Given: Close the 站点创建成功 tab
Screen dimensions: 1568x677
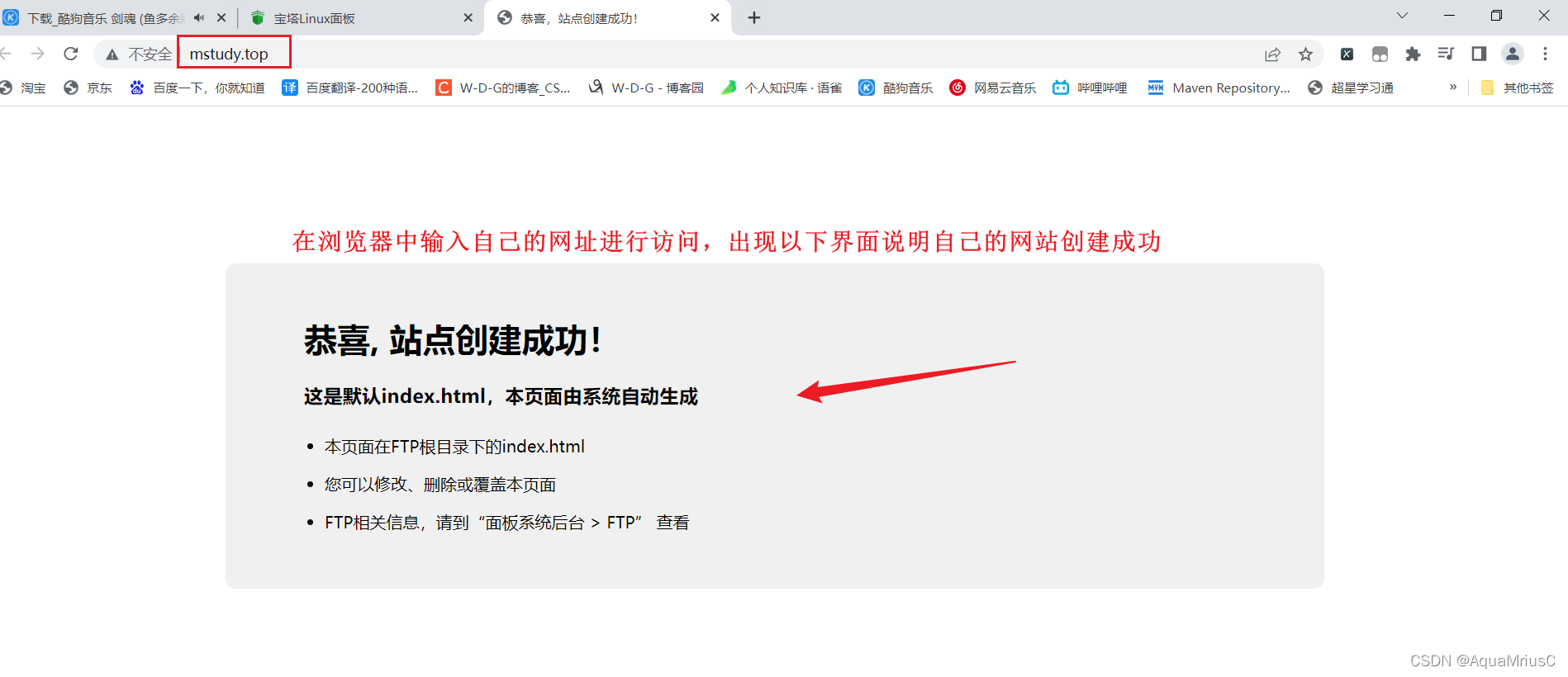Looking at the screenshot, I should point(715,17).
